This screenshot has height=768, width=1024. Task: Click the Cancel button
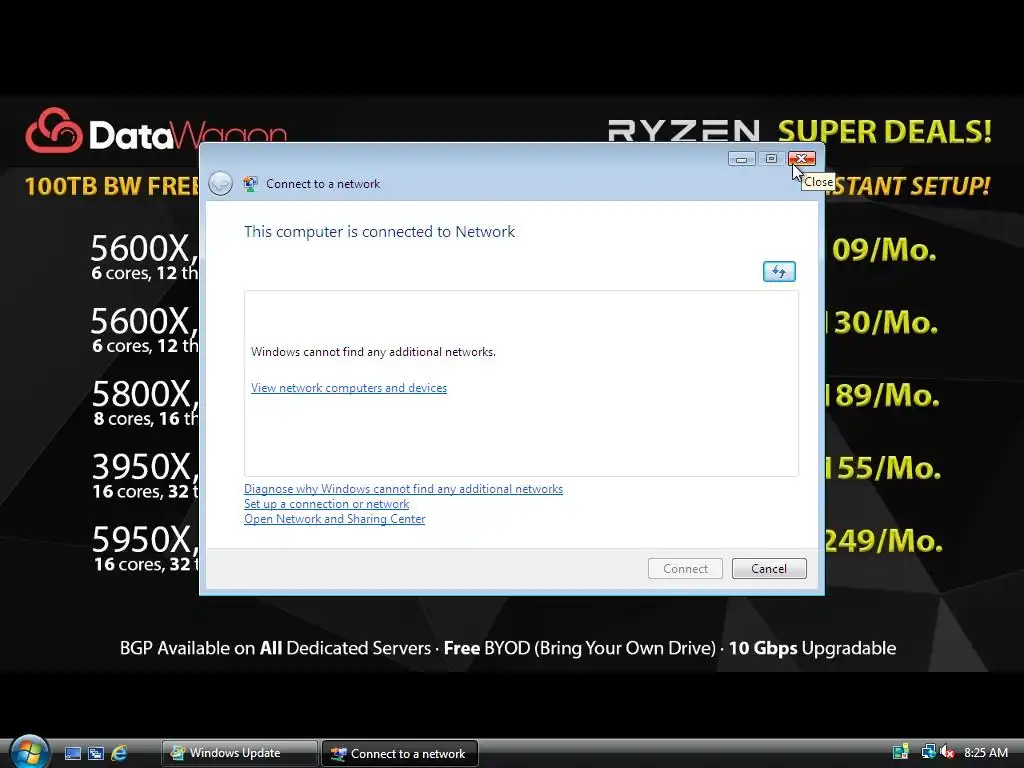pyautogui.click(x=769, y=568)
